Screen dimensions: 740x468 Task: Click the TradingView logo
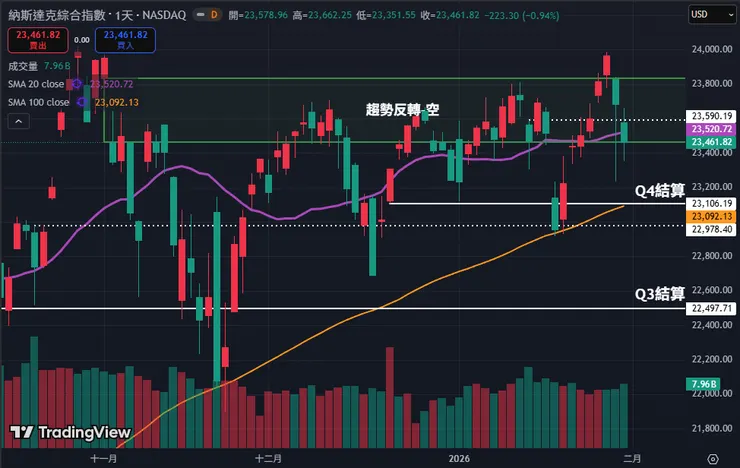70,432
